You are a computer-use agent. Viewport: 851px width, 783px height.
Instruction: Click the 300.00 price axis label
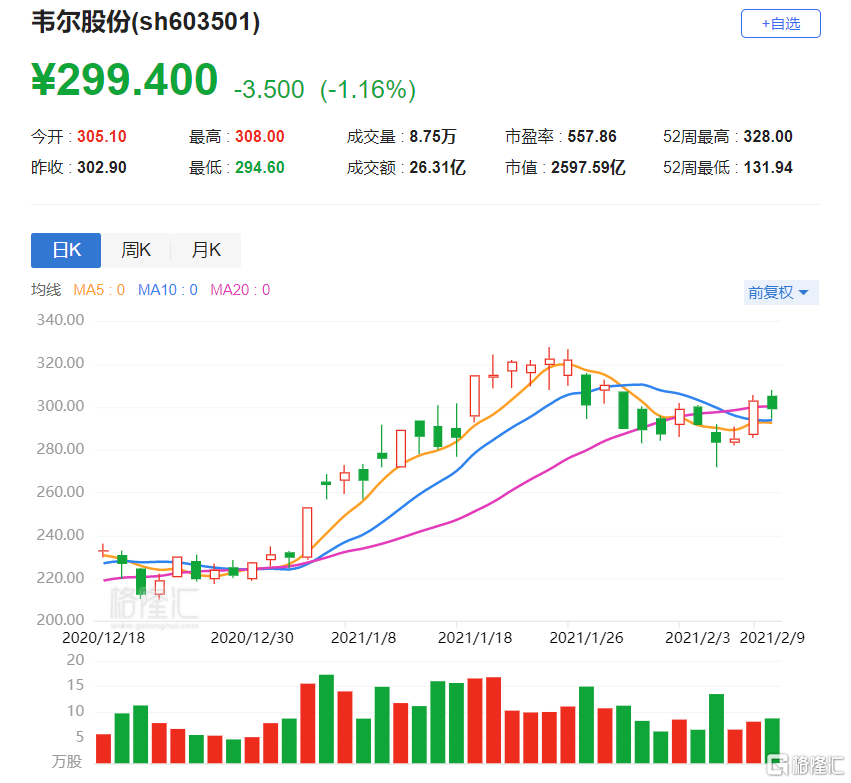click(x=60, y=406)
